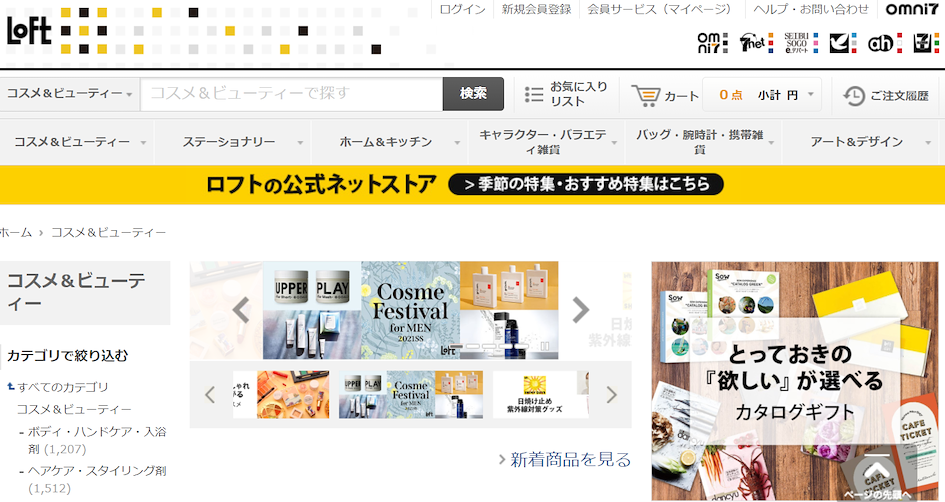Click the shopping cart icon
The image size is (945, 502).
click(645, 95)
